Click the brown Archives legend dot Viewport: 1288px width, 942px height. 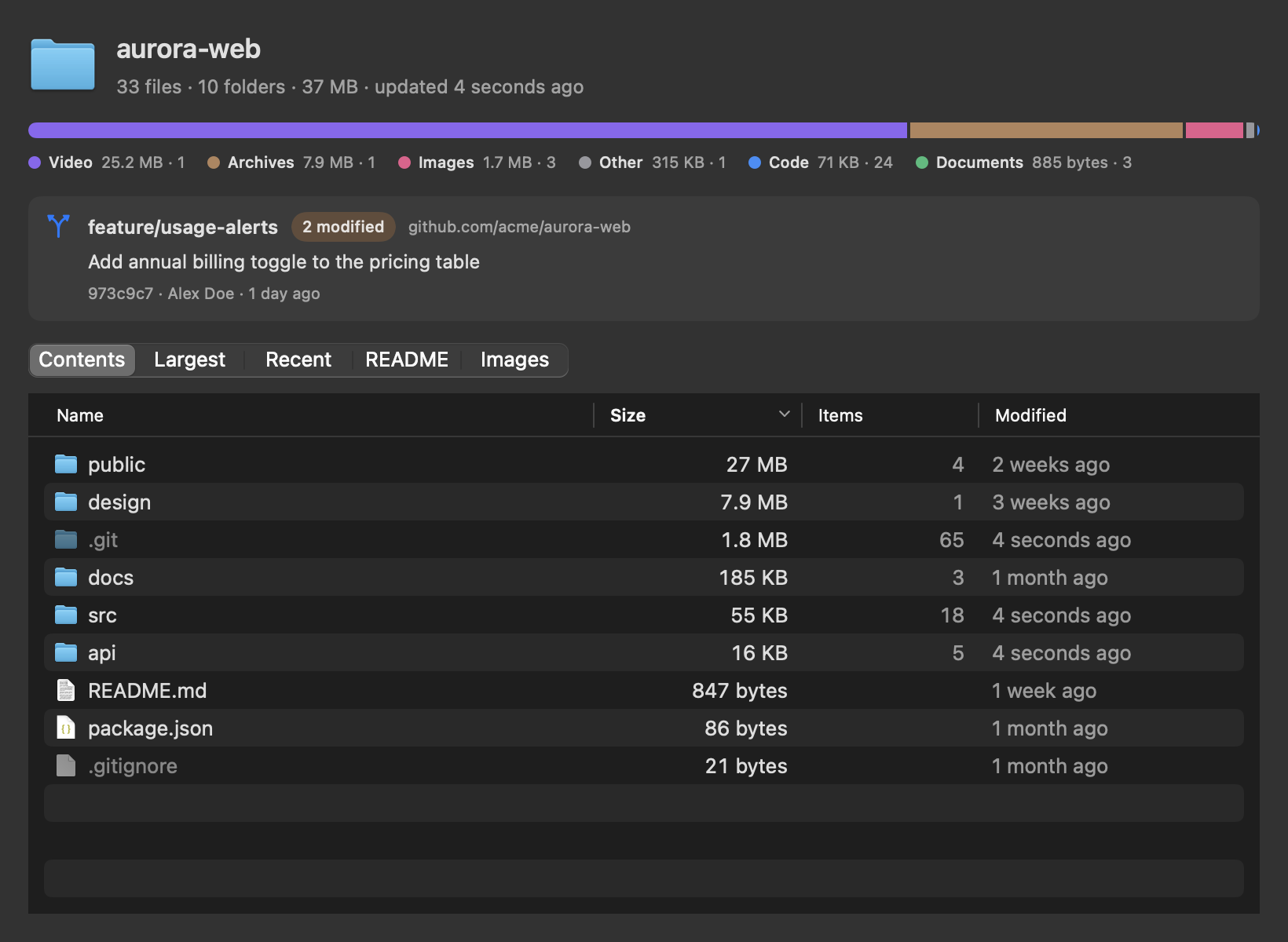[214, 162]
